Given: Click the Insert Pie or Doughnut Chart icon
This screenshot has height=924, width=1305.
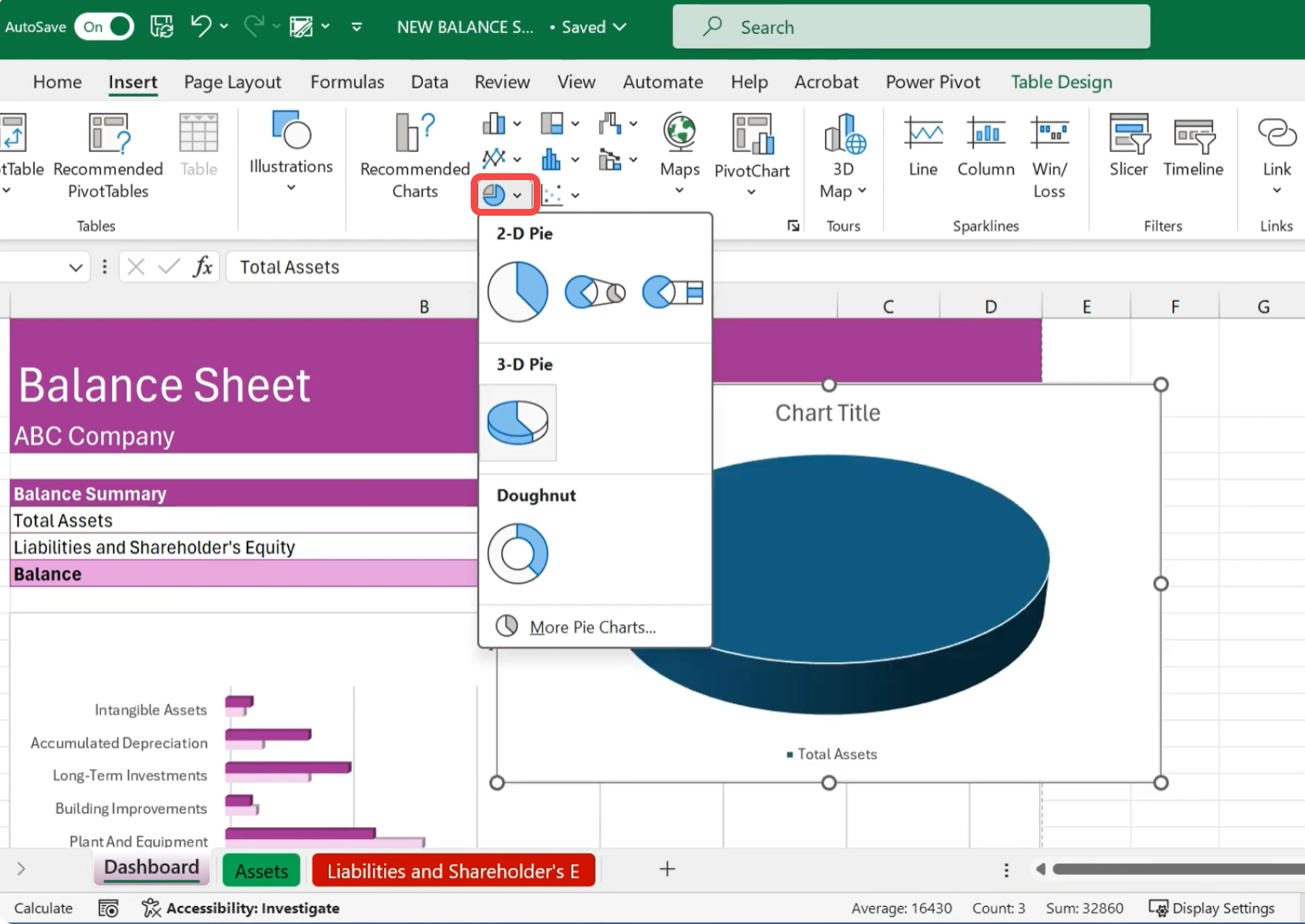Looking at the screenshot, I should (494, 194).
